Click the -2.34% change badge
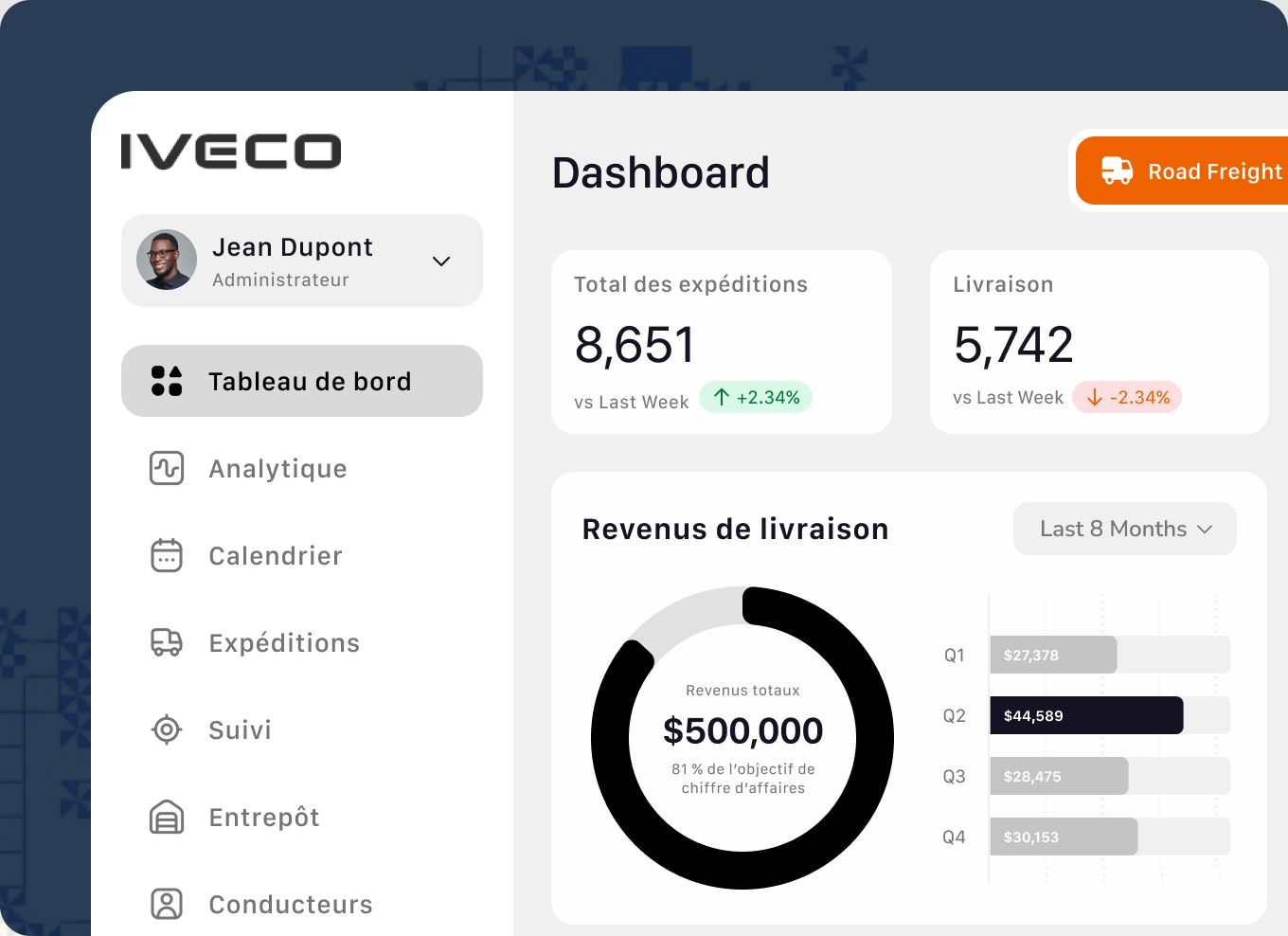Image resolution: width=1288 pixels, height=936 pixels. click(1127, 397)
